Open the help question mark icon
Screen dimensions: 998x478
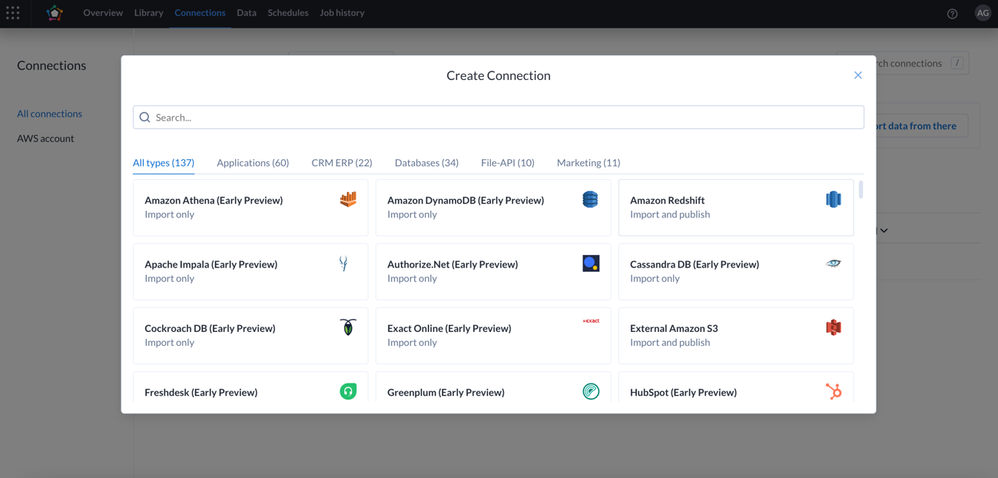click(x=952, y=13)
